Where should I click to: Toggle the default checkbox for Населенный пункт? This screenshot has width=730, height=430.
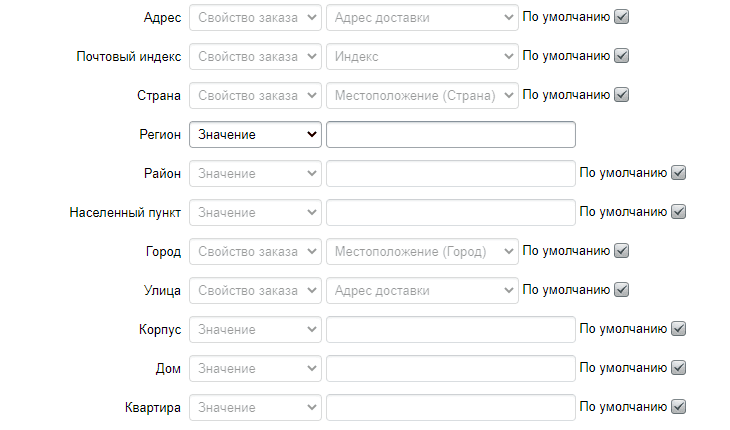coord(679,212)
